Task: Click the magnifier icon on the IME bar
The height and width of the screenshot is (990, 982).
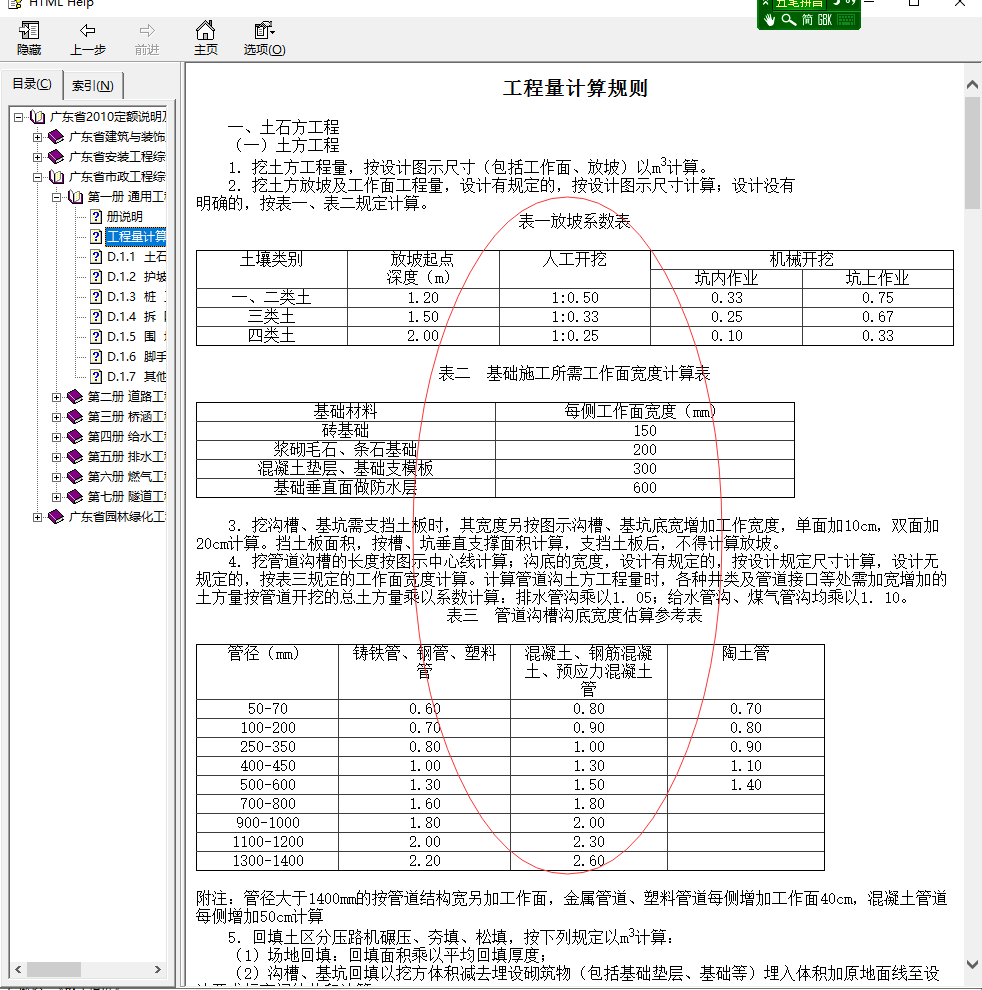Action: [788, 20]
